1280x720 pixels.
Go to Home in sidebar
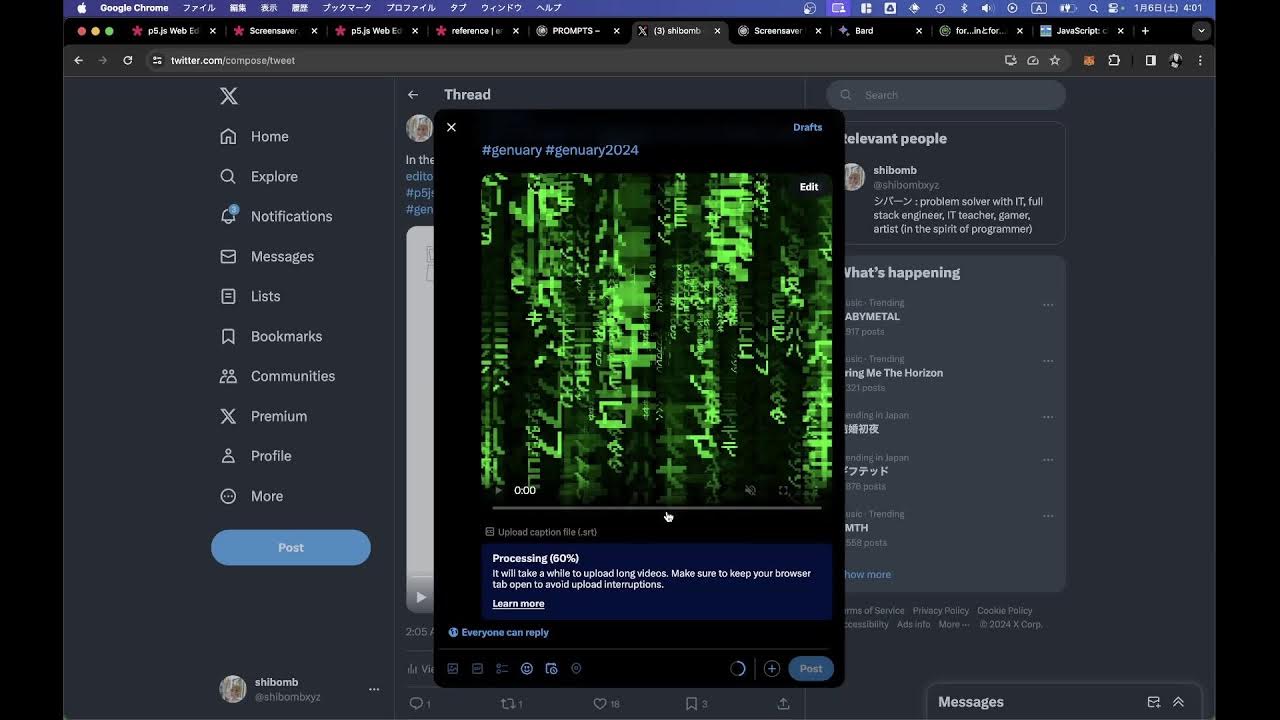(255, 136)
